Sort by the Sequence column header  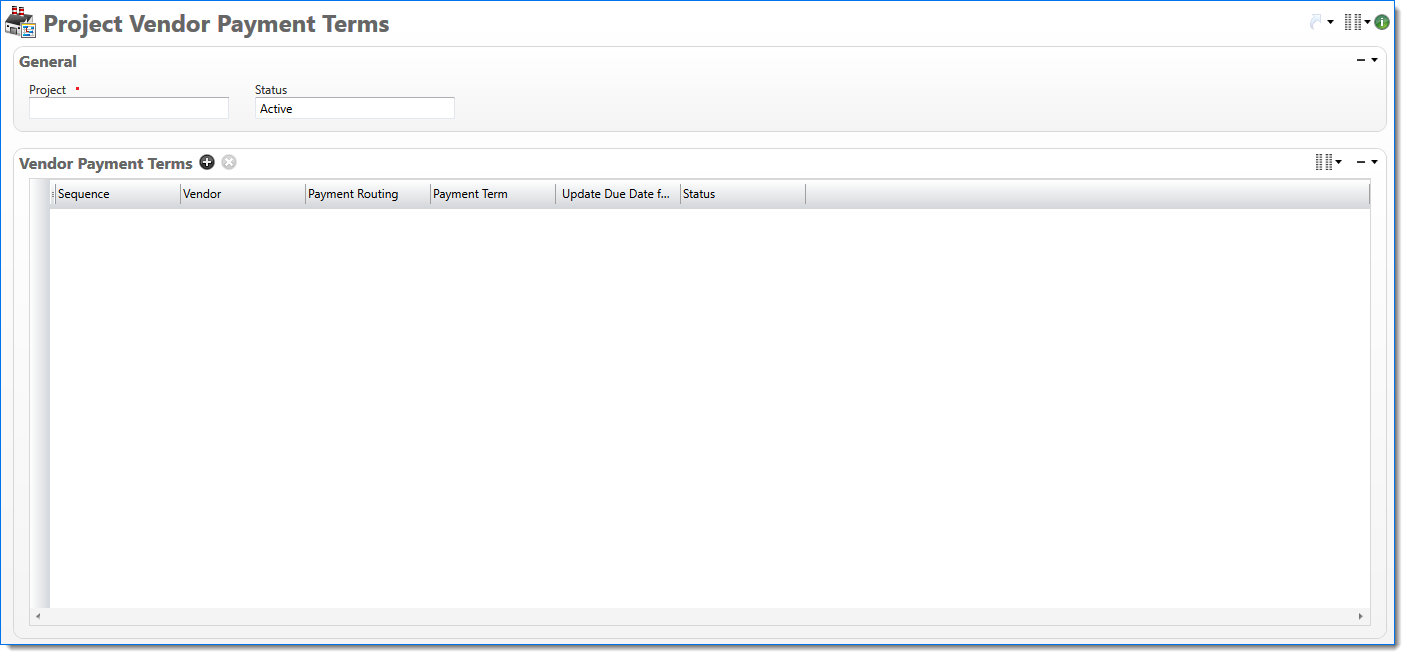pos(115,194)
